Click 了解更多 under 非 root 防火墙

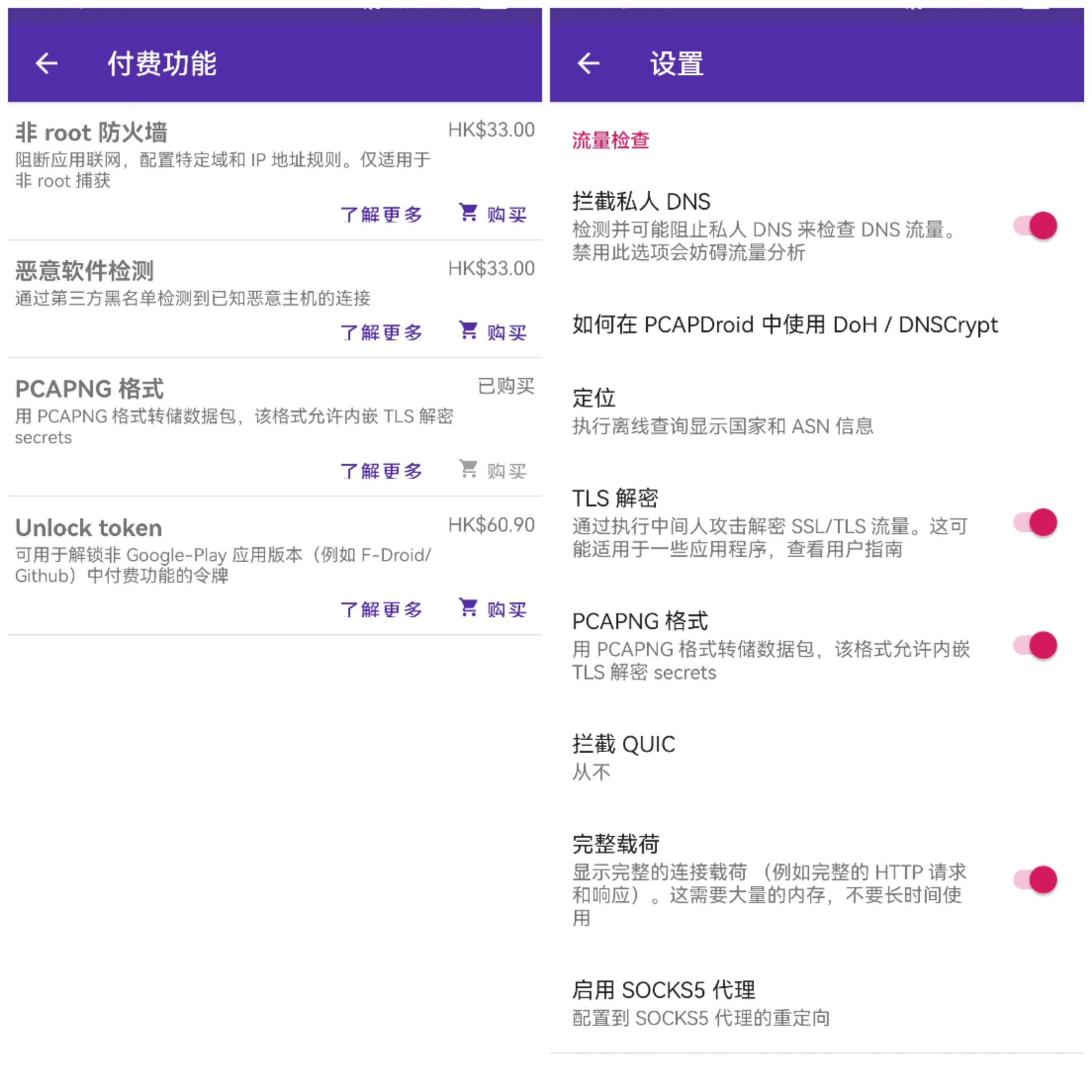coord(381,214)
